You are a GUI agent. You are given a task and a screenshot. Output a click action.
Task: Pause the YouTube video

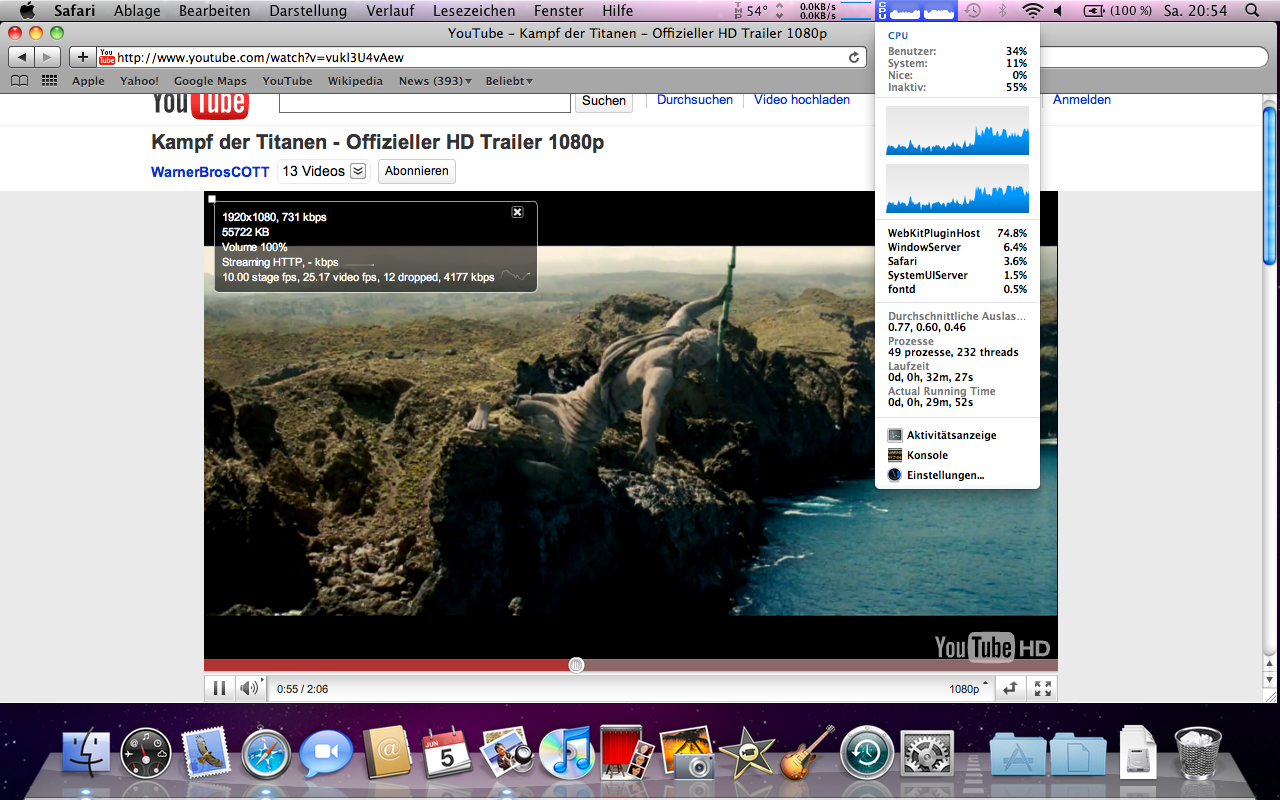click(x=219, y=688)
